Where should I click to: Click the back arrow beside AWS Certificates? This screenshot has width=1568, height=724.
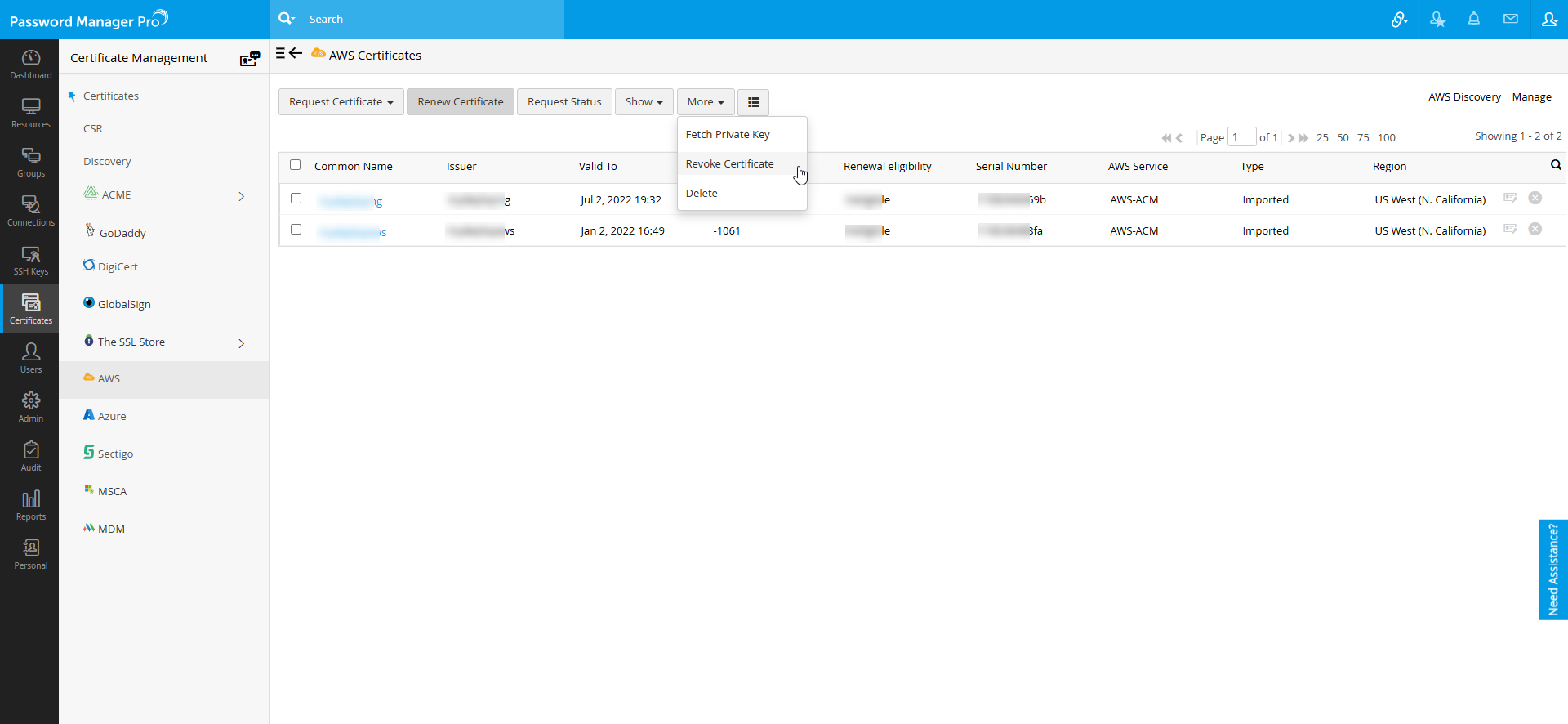(296, 53)
